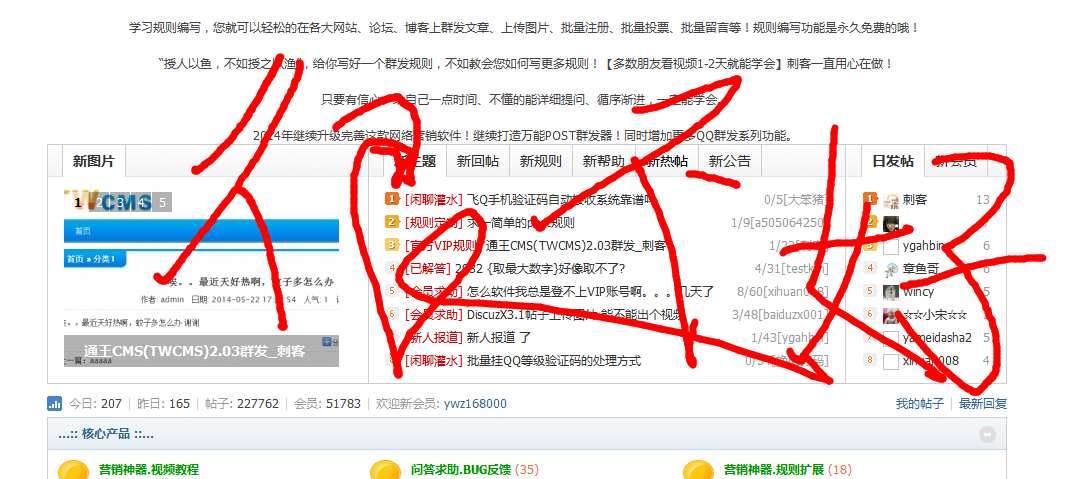Open [闲聊灌水] category on first thread row
This screenshot has width=1081, height=479.
tap(433, 200)
